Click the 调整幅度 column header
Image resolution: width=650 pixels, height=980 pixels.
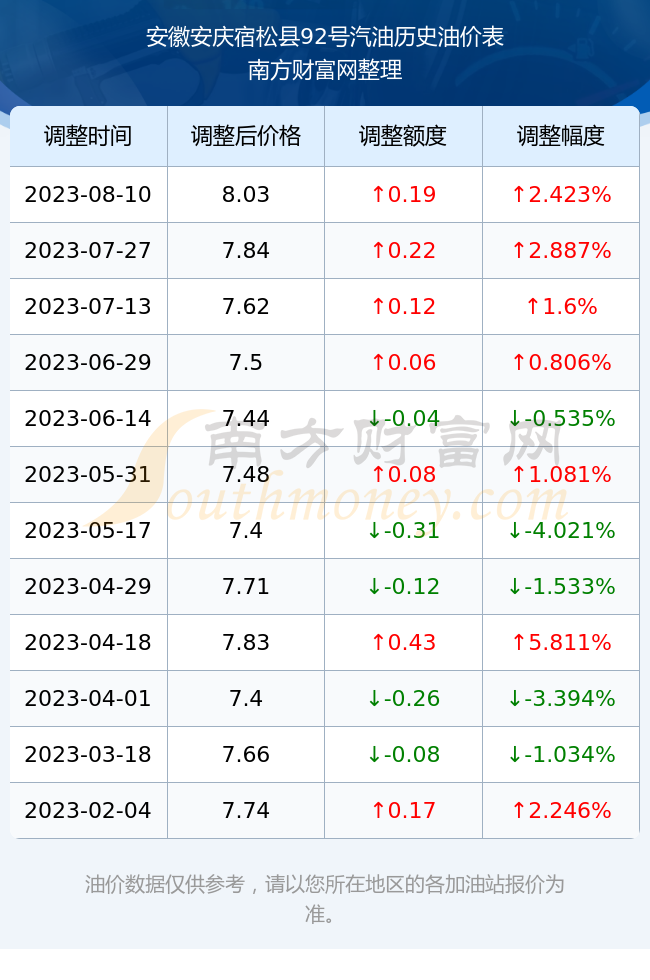[x=561, y=136]
